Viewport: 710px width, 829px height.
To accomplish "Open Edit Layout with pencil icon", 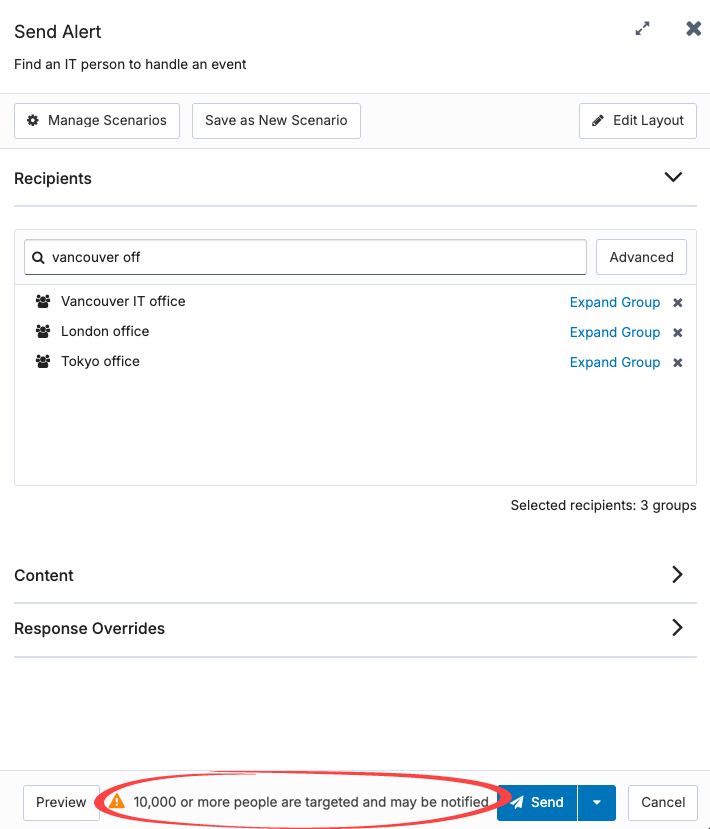I will point(638,121).
